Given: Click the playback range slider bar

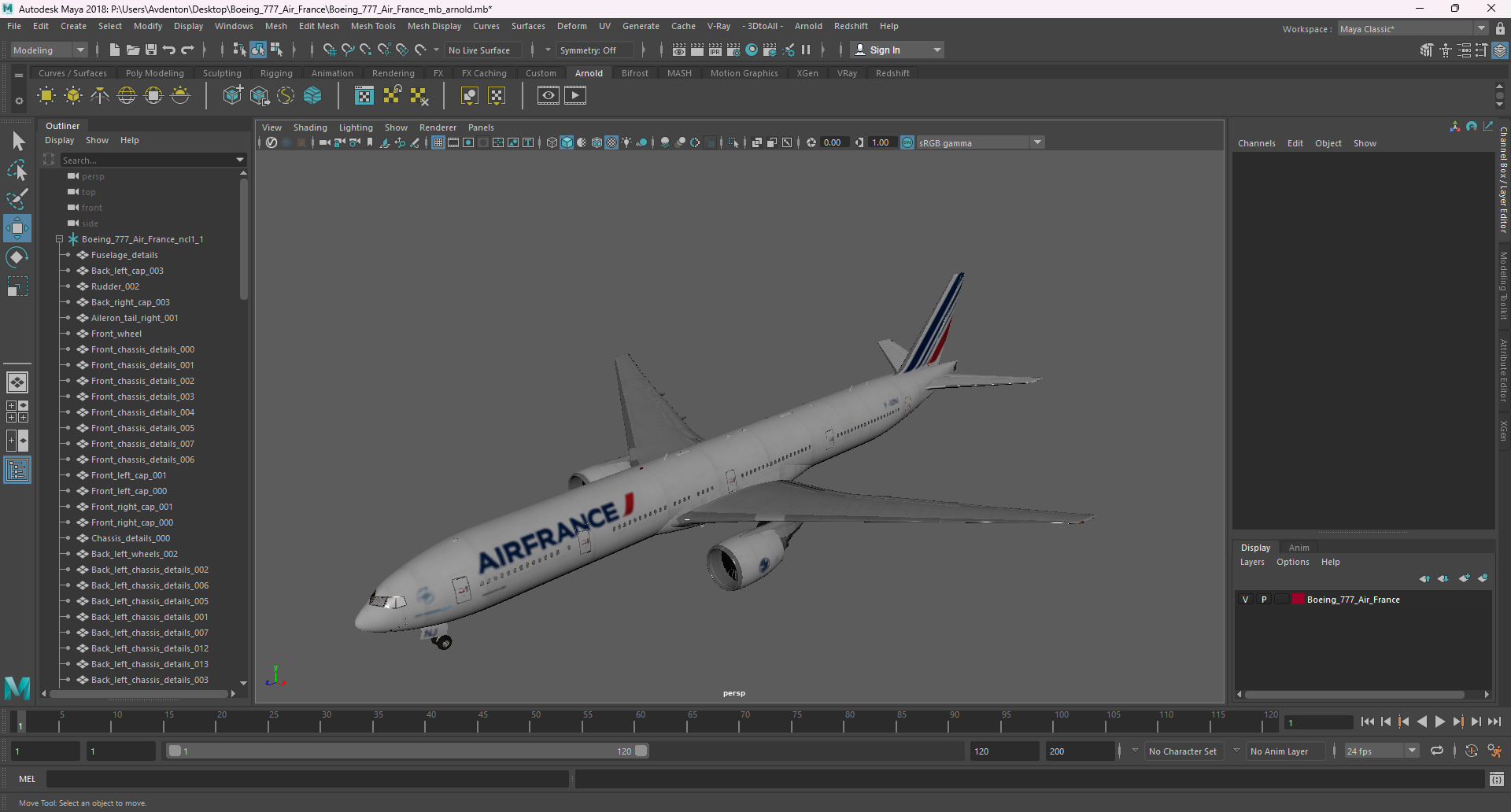Looking at the screenshot, I should (408, 751).
